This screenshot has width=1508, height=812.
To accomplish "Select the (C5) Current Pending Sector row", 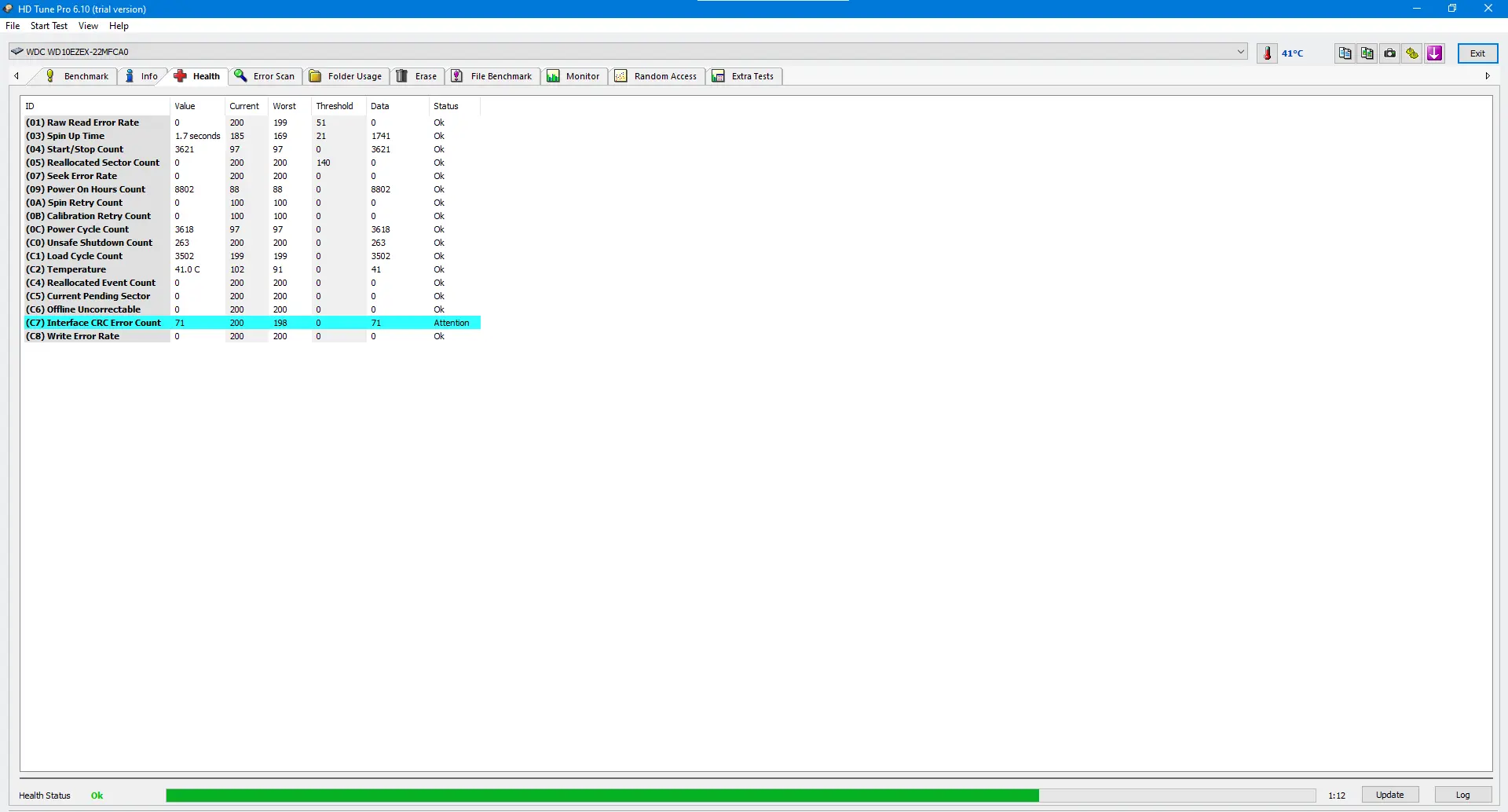I will pos(251,296).
